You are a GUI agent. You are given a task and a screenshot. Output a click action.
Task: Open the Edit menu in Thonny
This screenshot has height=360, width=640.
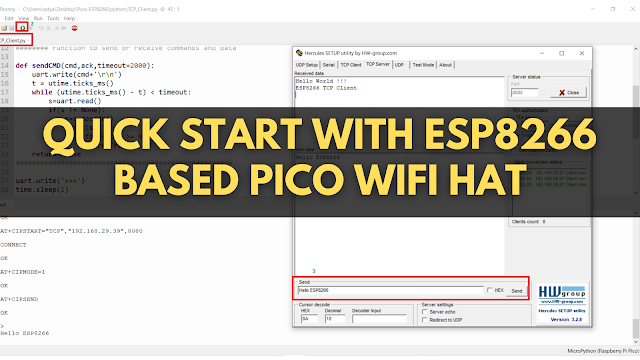click(x=9, y=18)
